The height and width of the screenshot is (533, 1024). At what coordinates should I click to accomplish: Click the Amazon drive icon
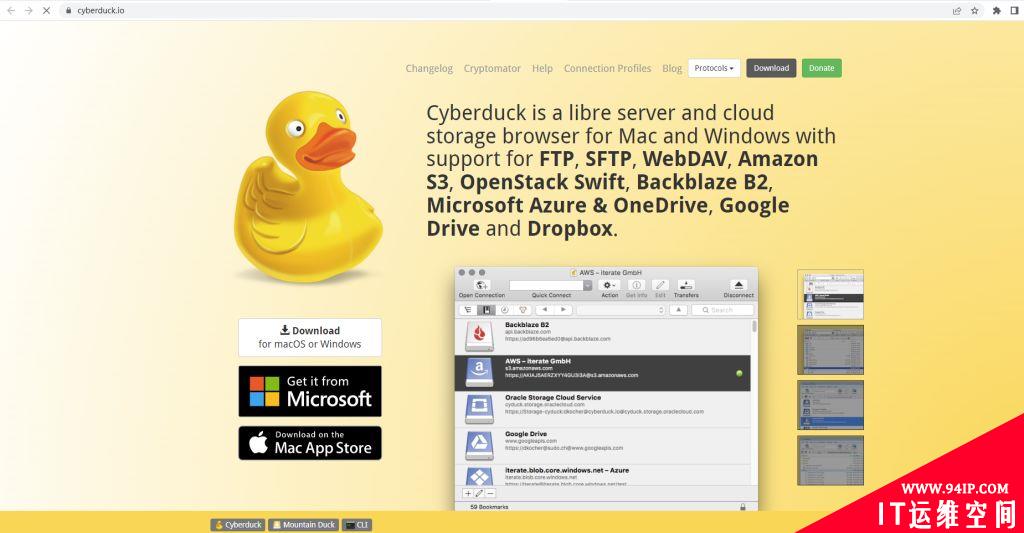tap(479, 373)
